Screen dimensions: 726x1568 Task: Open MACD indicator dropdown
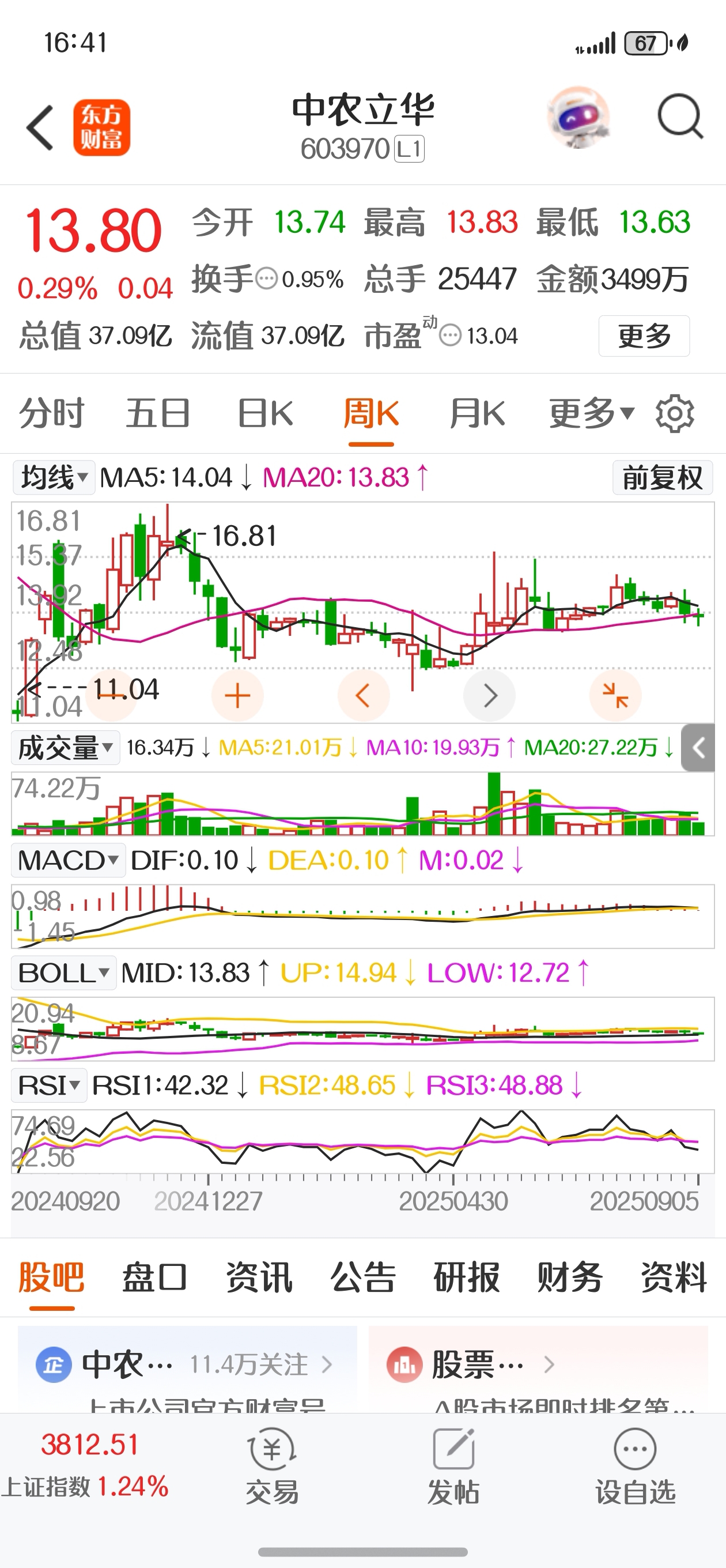(68, 860)
